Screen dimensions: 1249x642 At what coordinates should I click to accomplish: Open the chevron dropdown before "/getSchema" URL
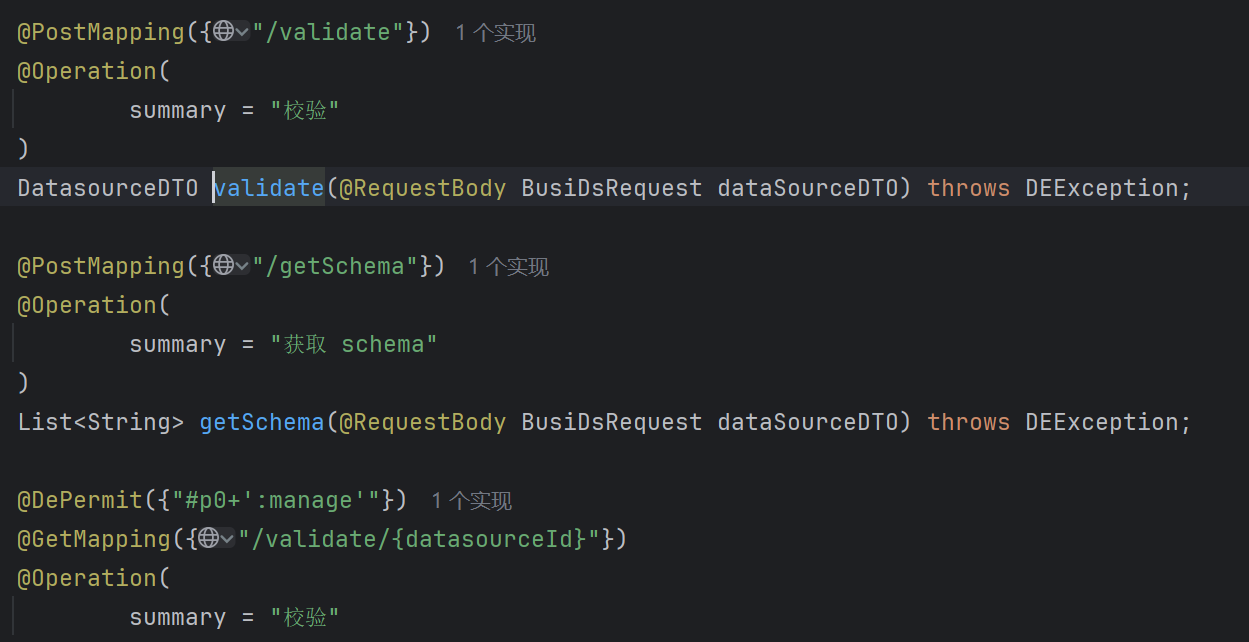tap(242, 266)
